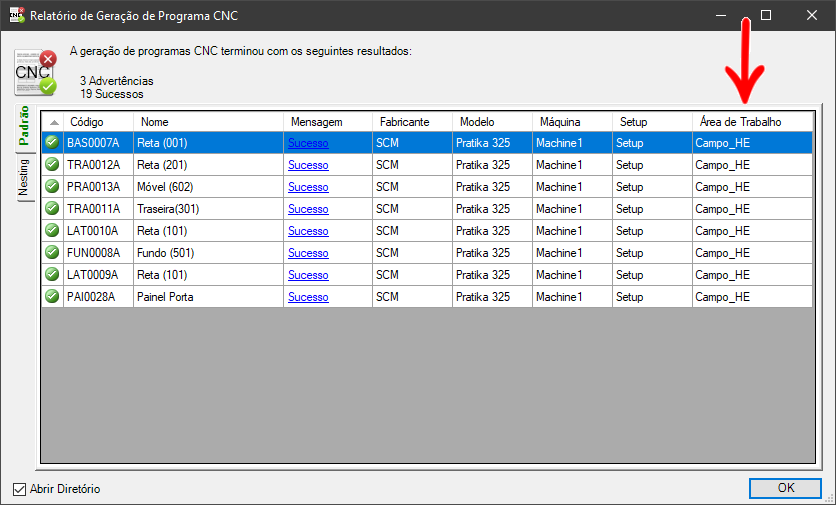Select the PRA0013A code cell
This screenshot has width=836, height=505.
point(98,187)
